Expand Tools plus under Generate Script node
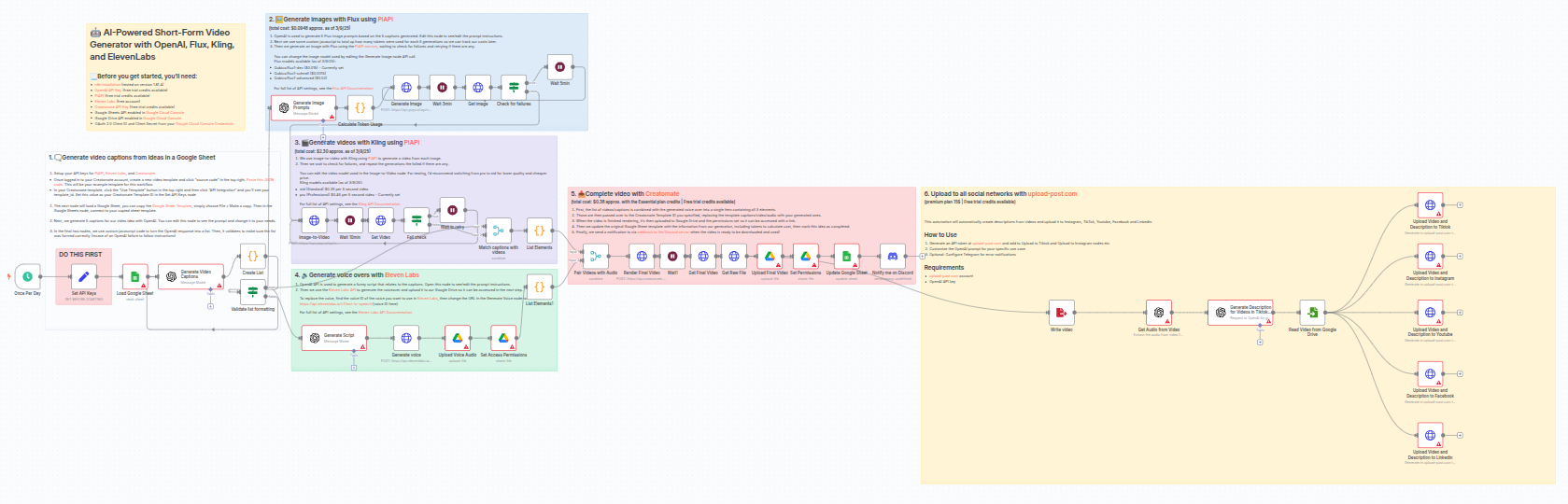Screen dimensions: 1568x504 coord(354,367)
